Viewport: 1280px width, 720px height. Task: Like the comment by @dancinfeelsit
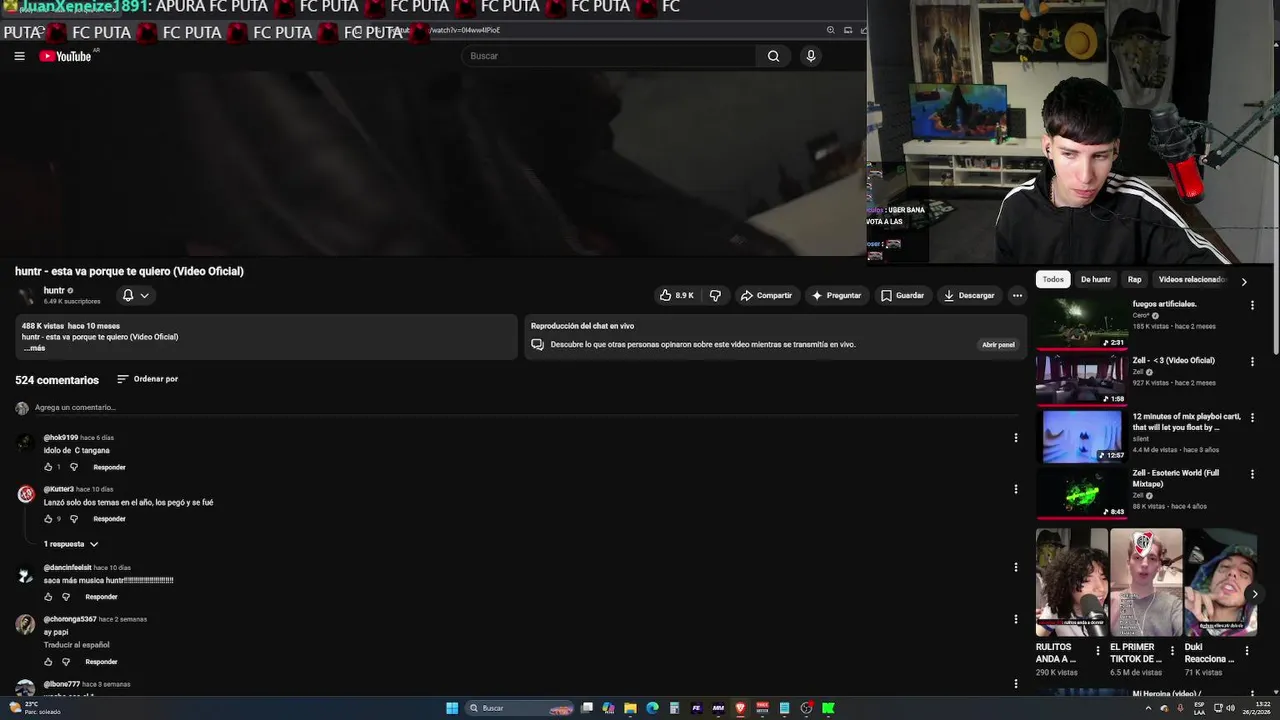click(48, 597)
